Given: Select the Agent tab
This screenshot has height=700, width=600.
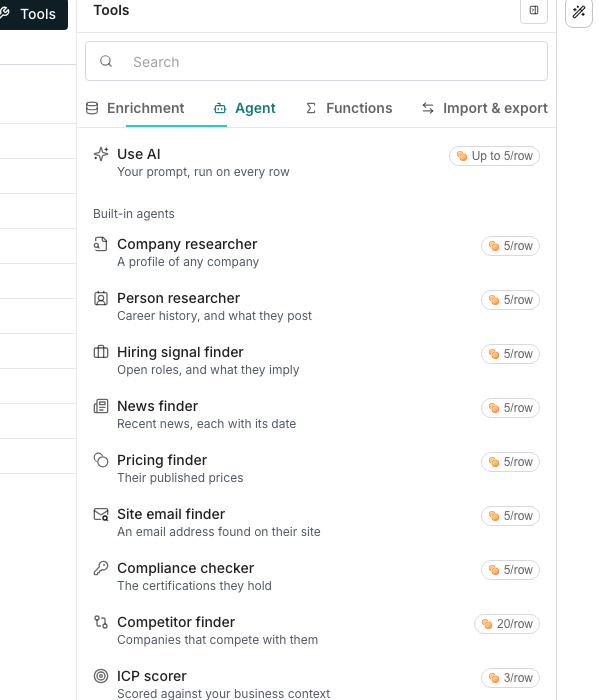Looking at the screenshot, I should [x=245, y=108].
